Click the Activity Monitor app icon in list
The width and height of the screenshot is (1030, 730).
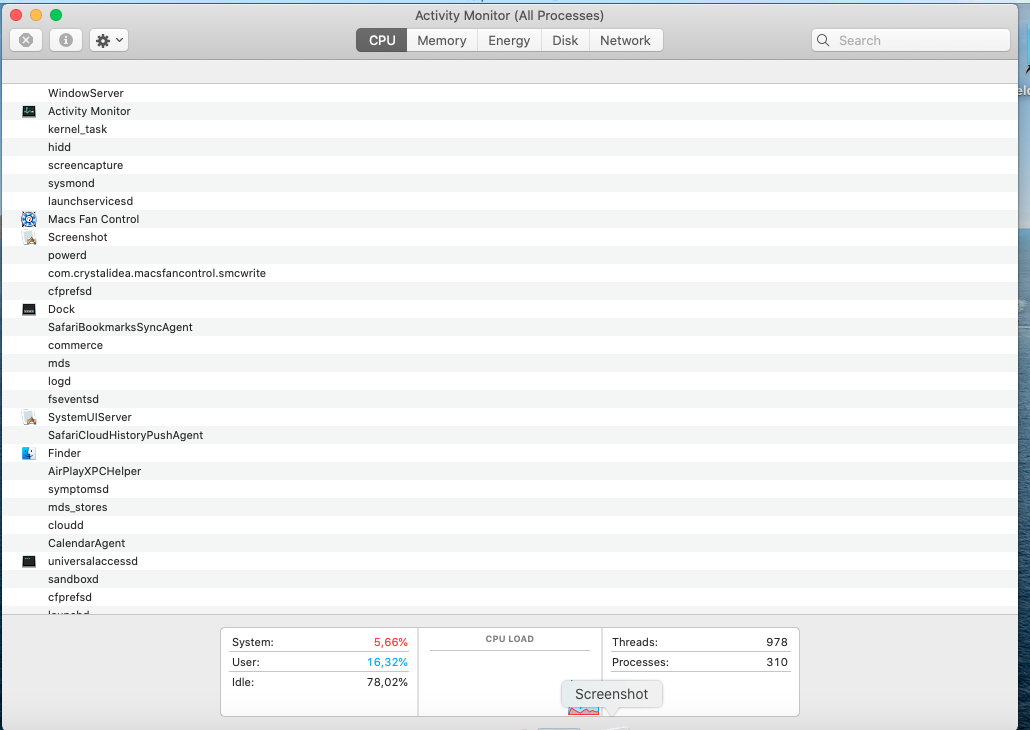click(x=29, y=111)
